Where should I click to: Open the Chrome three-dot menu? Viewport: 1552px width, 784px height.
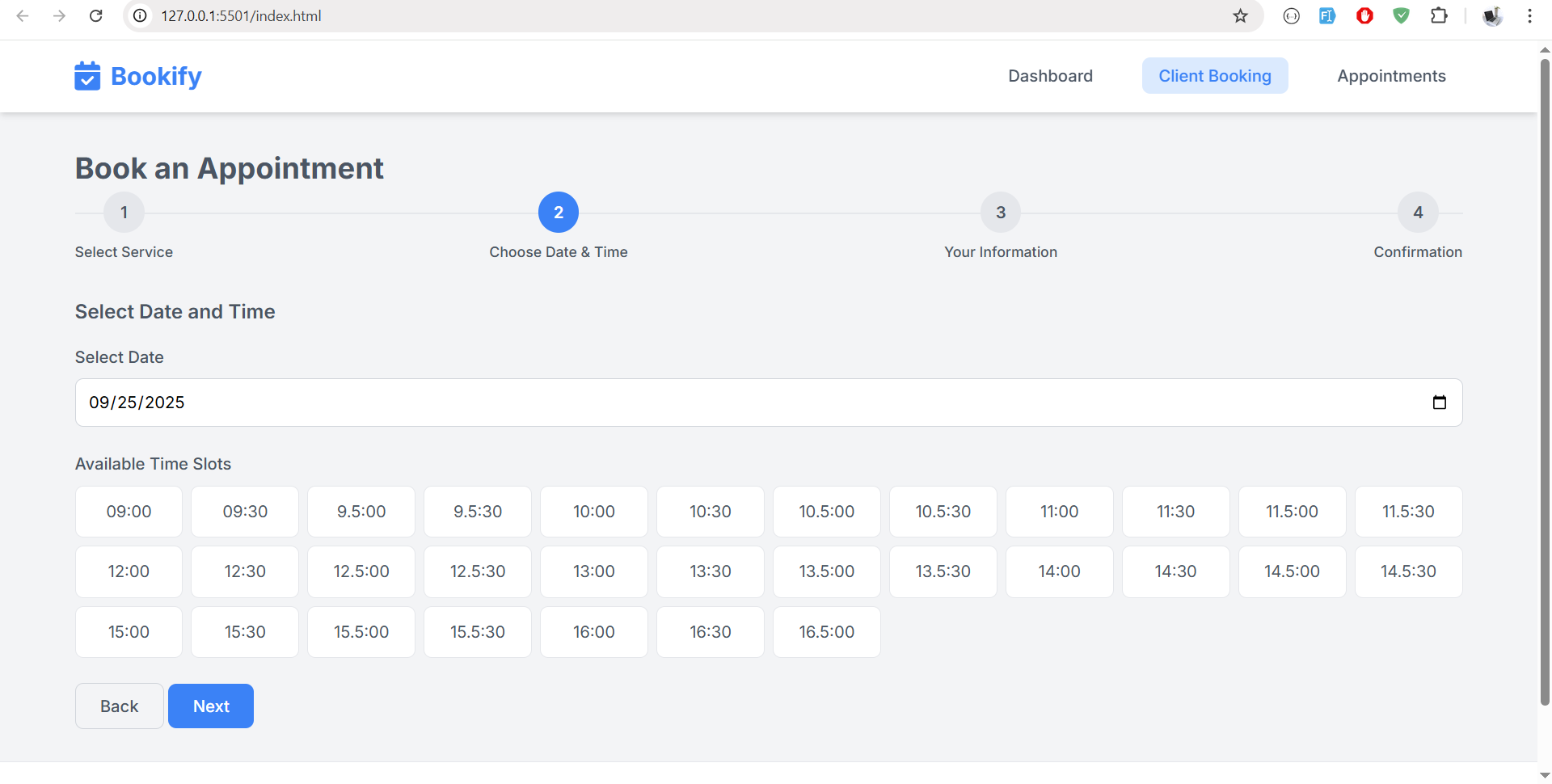(x=1529, y=16)
